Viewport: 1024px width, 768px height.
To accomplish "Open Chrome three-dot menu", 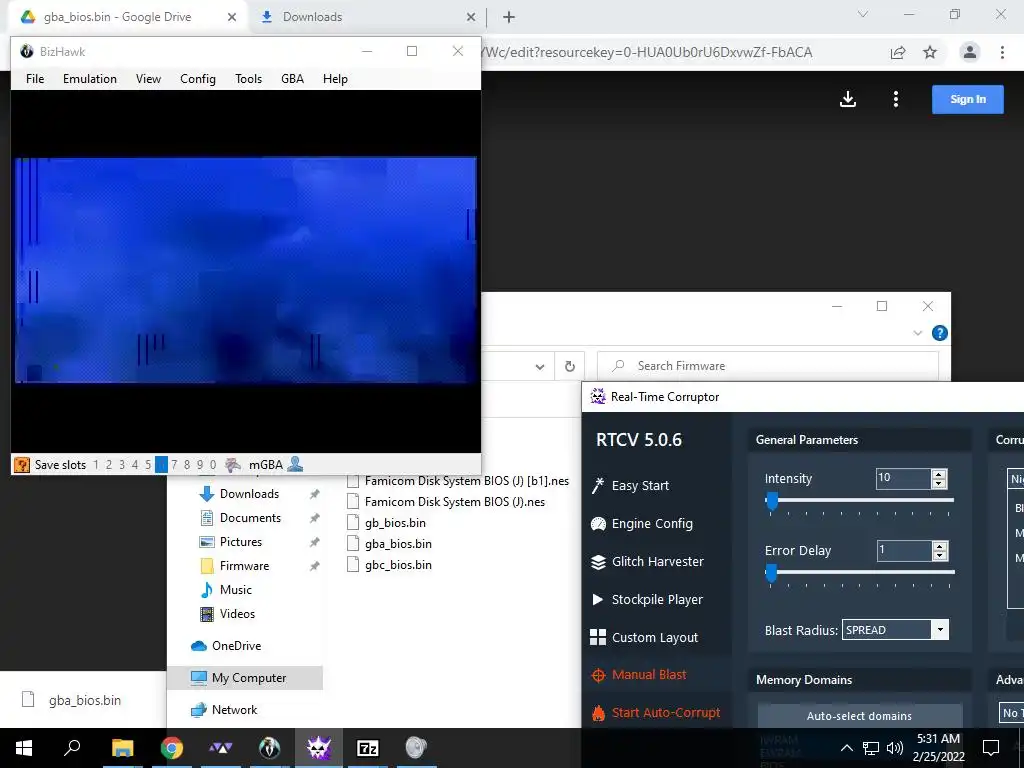I will 1002,52.
